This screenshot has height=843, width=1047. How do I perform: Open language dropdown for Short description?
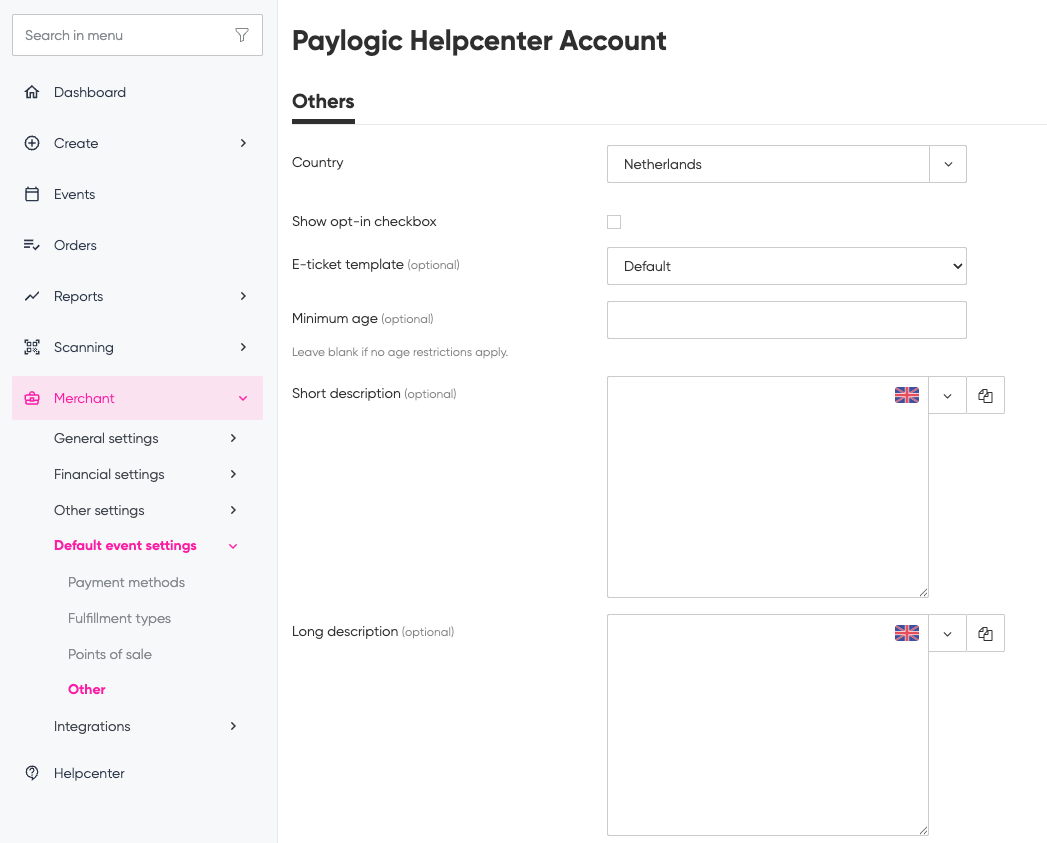(947, 395)
